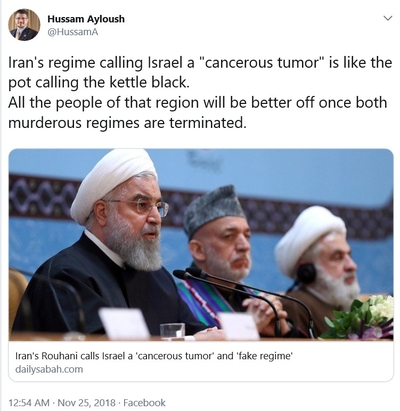Click the gray karakul hat in photo
Viewport: 400px width, 411px height.
pyautogui.click(x=213, y=209)
